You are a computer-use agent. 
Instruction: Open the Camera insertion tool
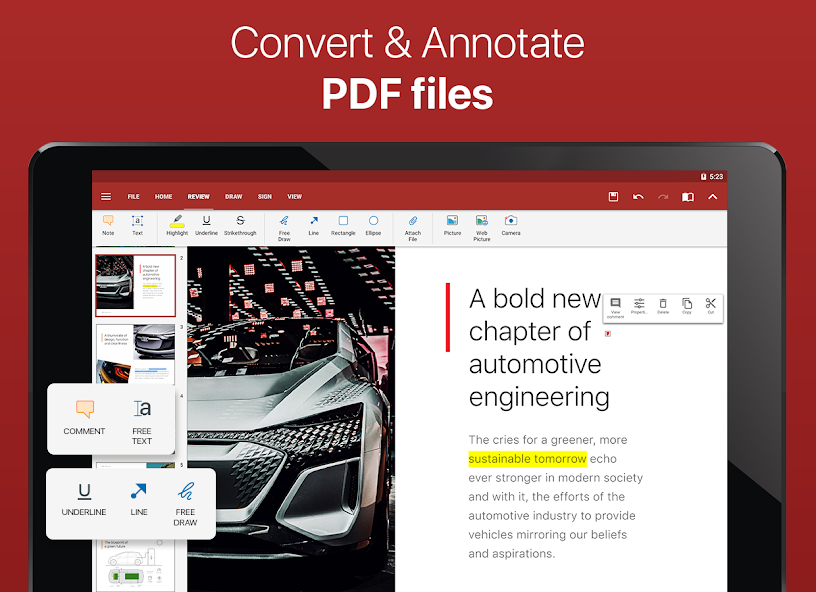click(511, 225)
